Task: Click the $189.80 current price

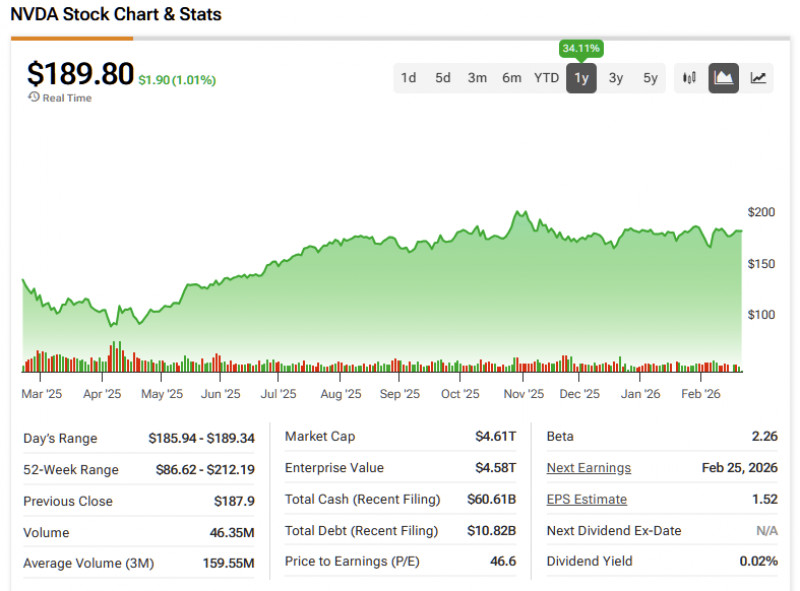Action: click(80, 74)
